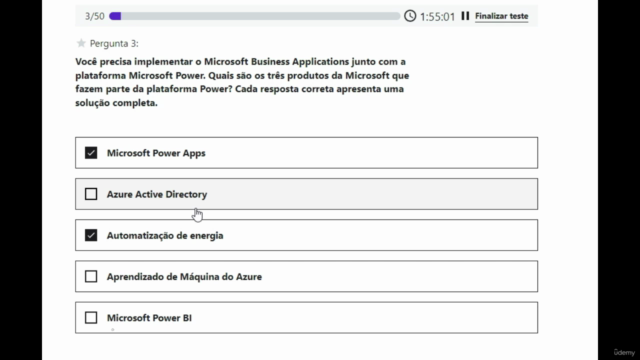640x360 pixels.
Task: Select the Microsoft Power BI answer label
Action: [149, 318]
